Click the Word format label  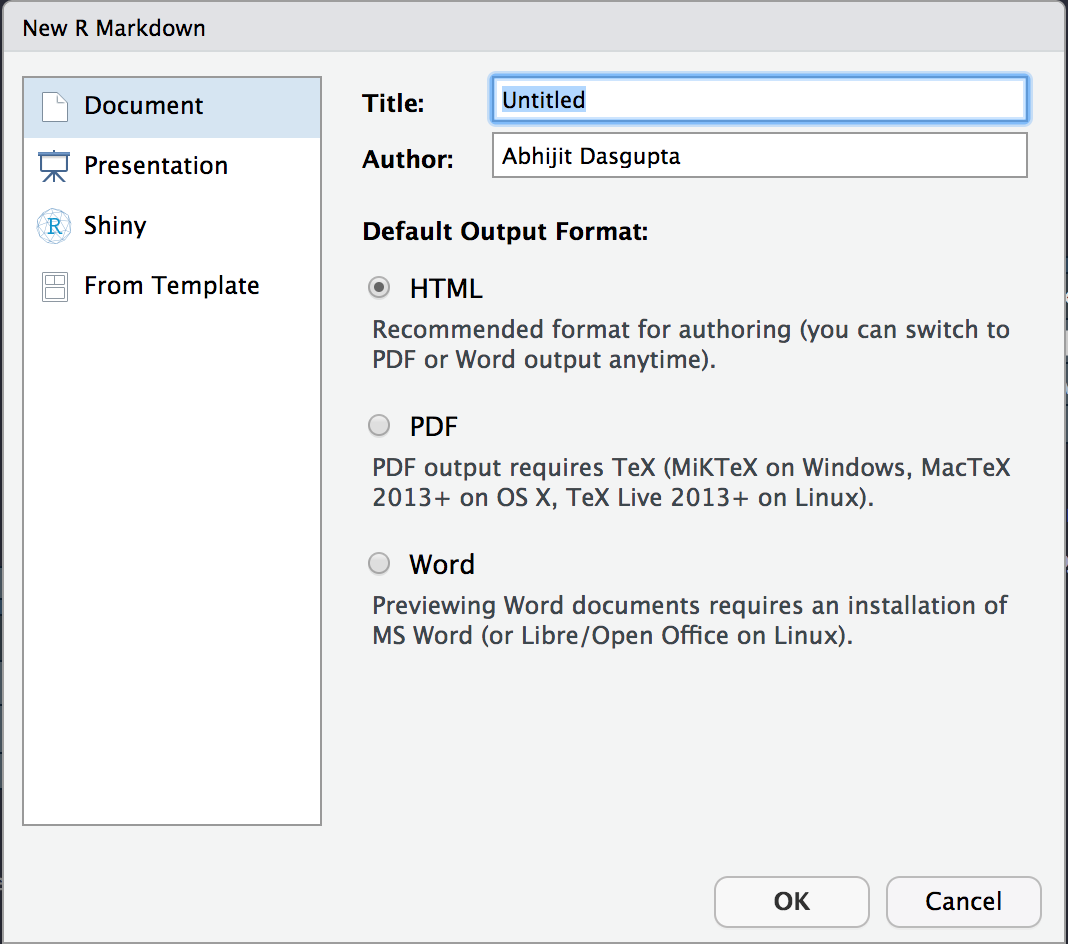pos(442,565)
